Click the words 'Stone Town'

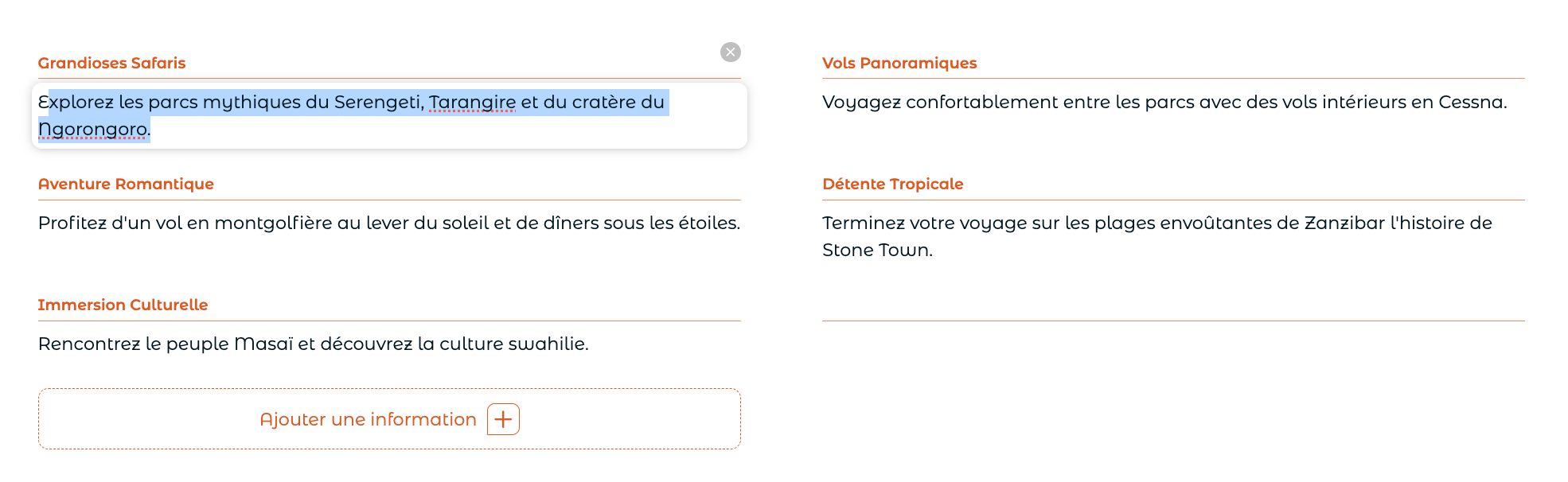[876, 250]
